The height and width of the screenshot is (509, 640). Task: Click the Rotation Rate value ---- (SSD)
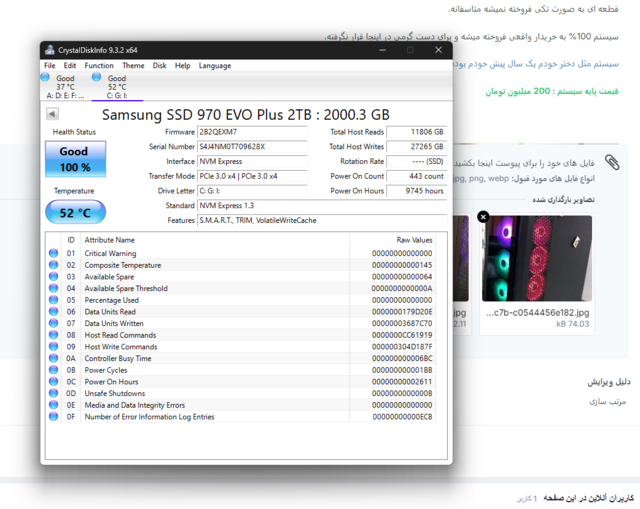[417, 161]
